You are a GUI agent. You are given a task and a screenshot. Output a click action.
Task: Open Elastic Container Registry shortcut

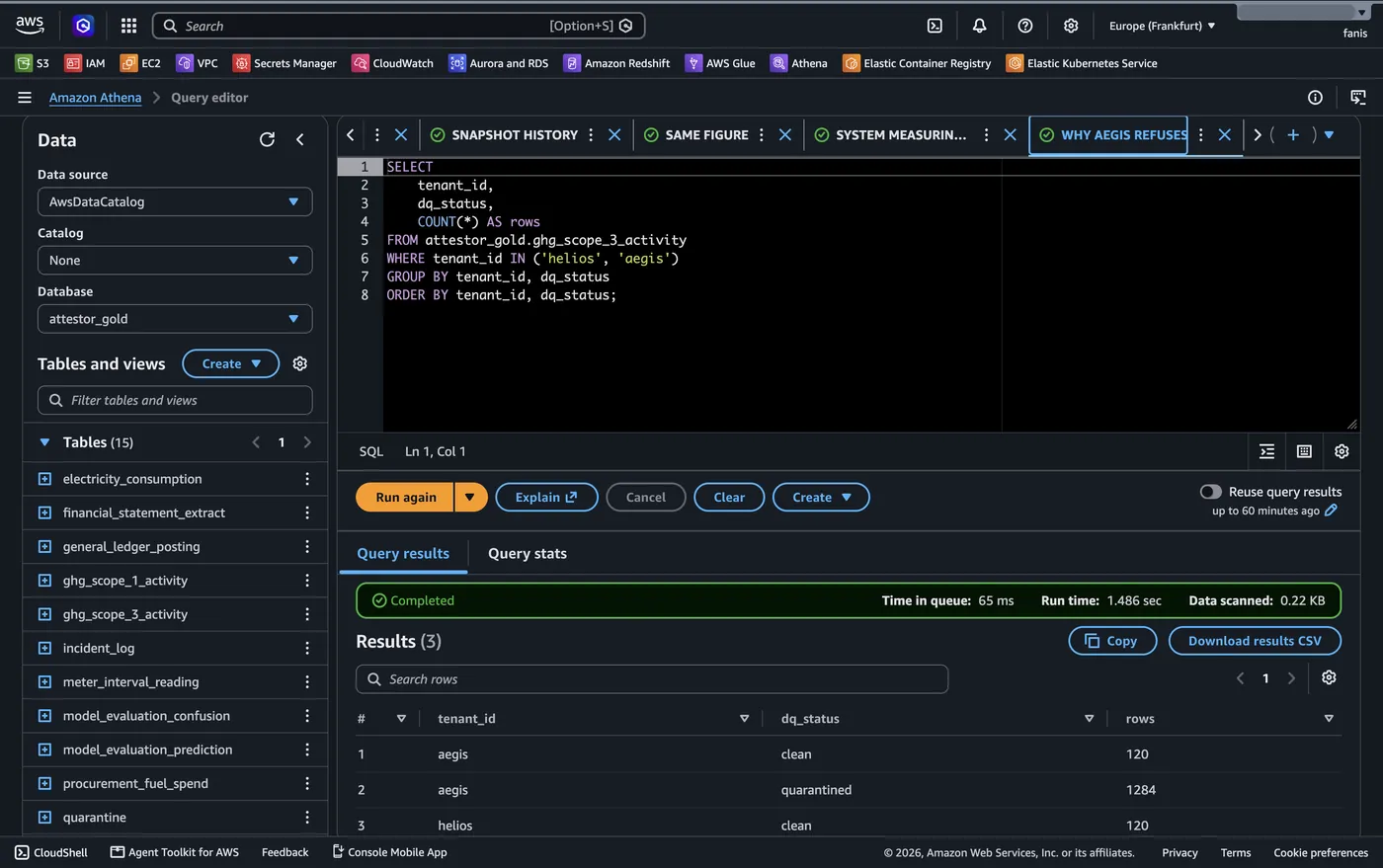click(917, 63)
